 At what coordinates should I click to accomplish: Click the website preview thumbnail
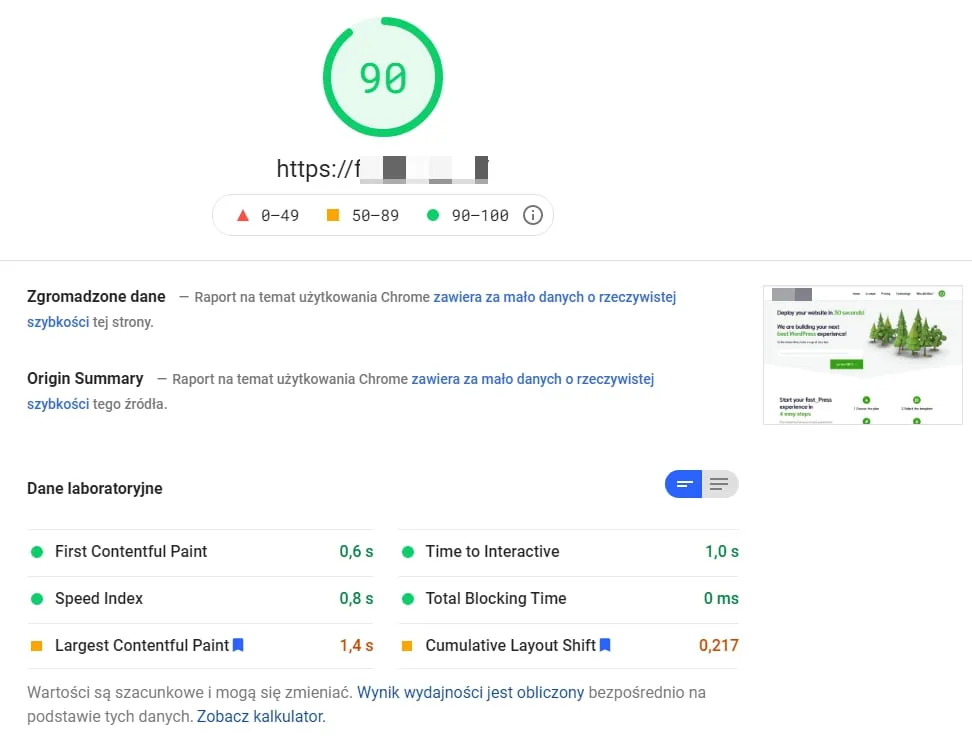(x=862, y=355)
